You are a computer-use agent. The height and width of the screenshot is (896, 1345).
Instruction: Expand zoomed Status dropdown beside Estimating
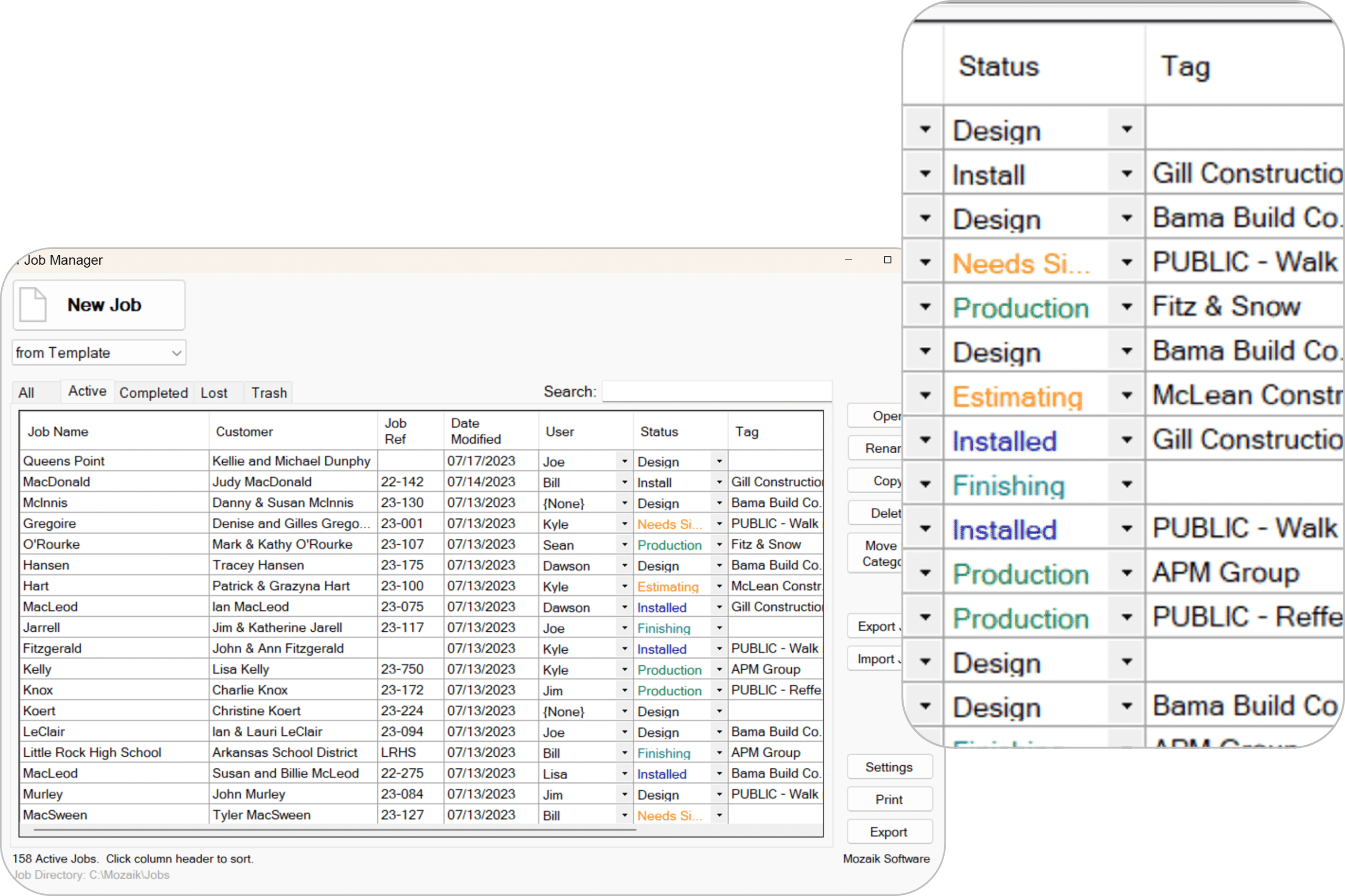(x=1126, y=395)
